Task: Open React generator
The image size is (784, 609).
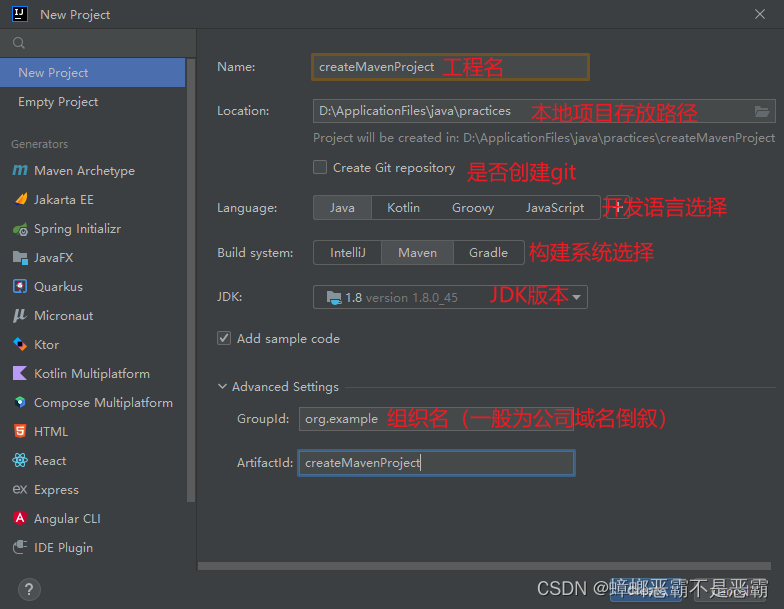Action: coord(92,460)
